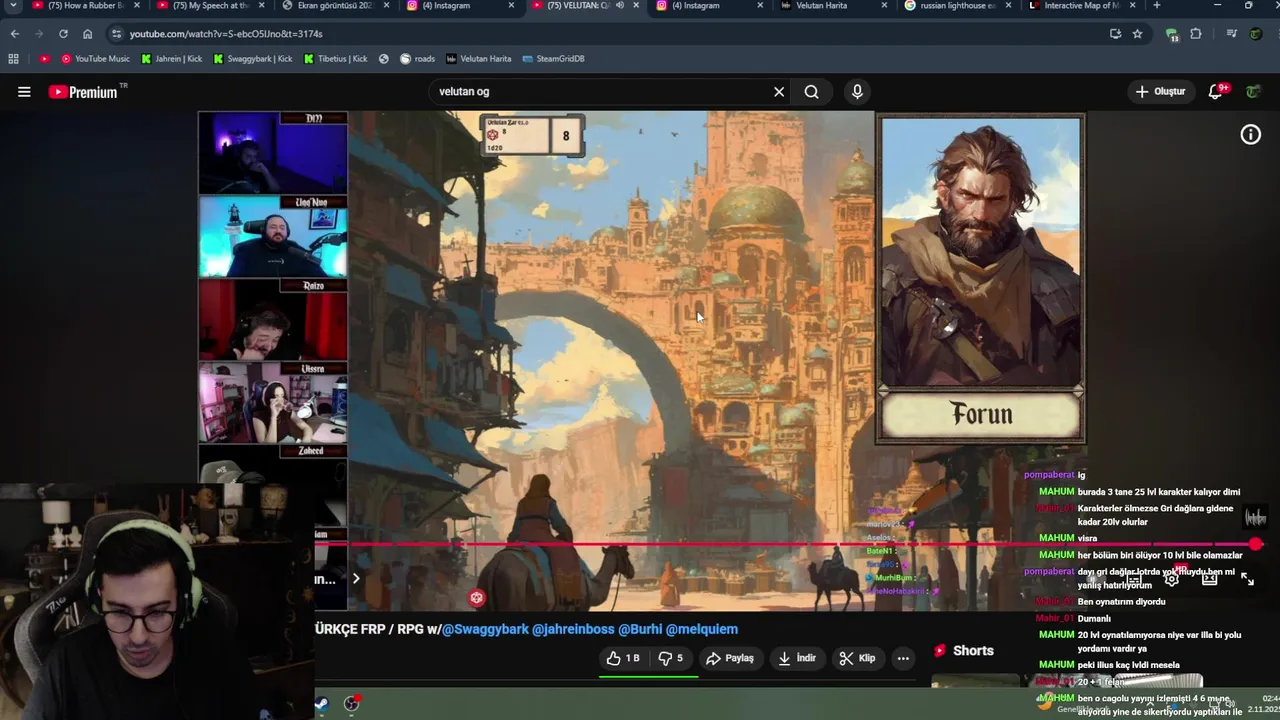The height and width of the screenshot is (720, 1280).
Task: Toggle subtitles in the player
Action: tap(1134, 579)
